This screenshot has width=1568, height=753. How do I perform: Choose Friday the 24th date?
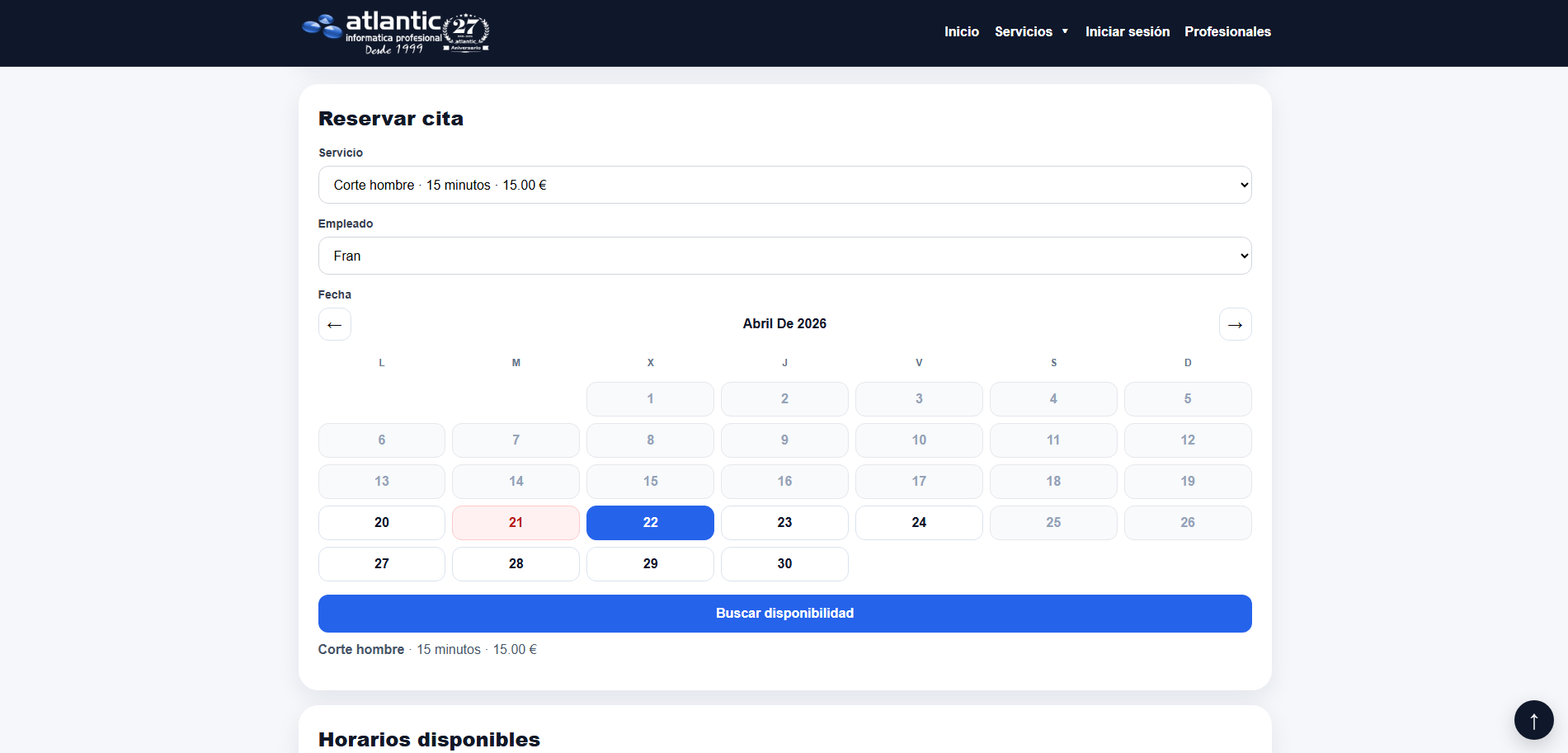[x=919, y=523]
